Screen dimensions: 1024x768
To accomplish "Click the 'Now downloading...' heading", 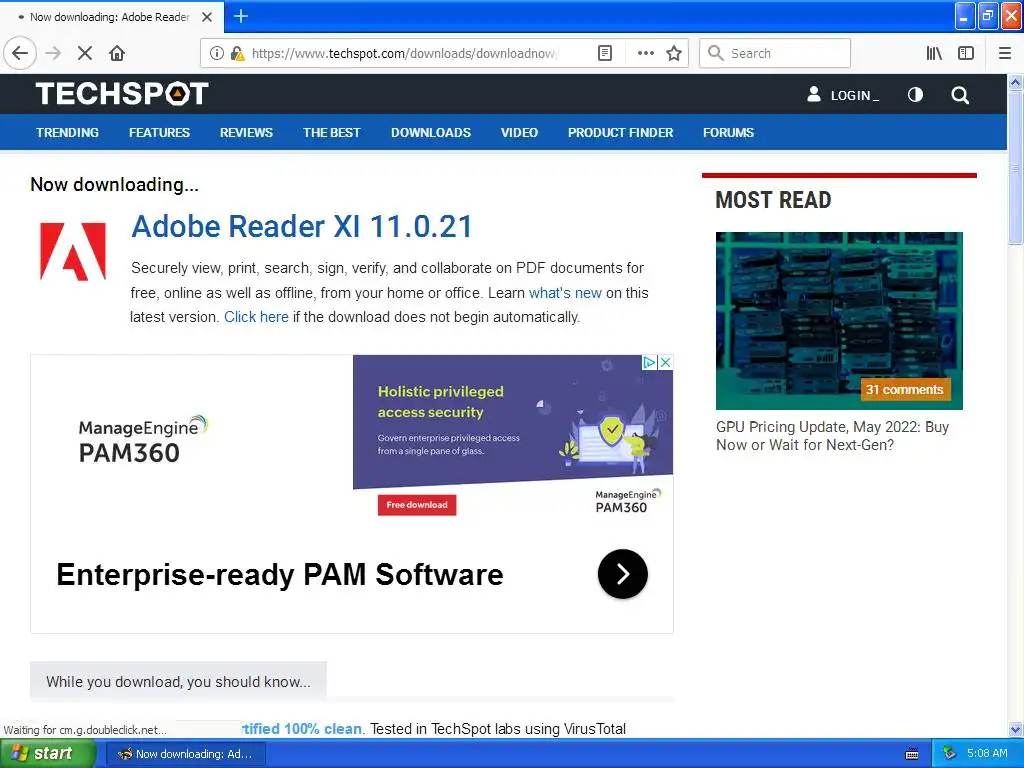I will coord(114,185).
